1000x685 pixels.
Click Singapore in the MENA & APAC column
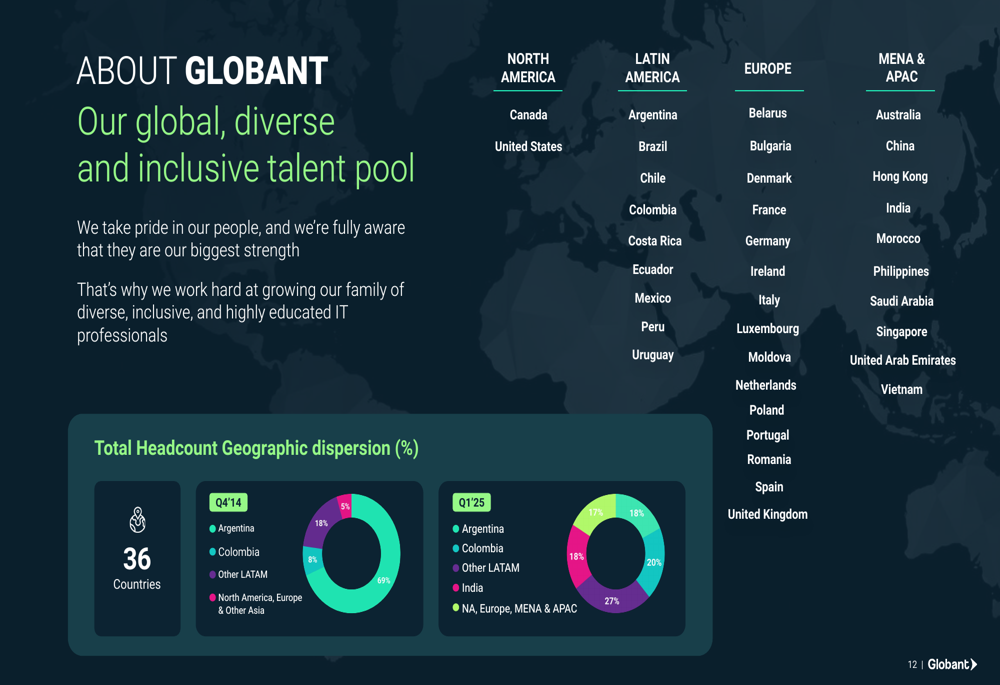[902, 332]
